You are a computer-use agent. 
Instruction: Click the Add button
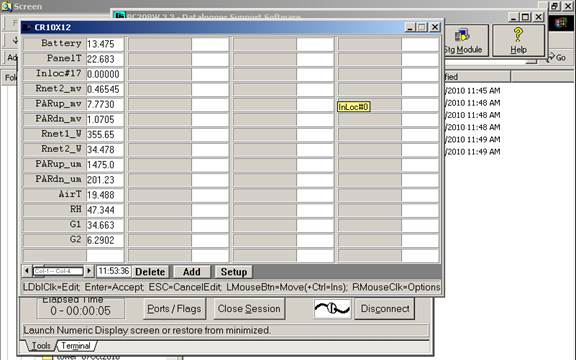(192, 272)
